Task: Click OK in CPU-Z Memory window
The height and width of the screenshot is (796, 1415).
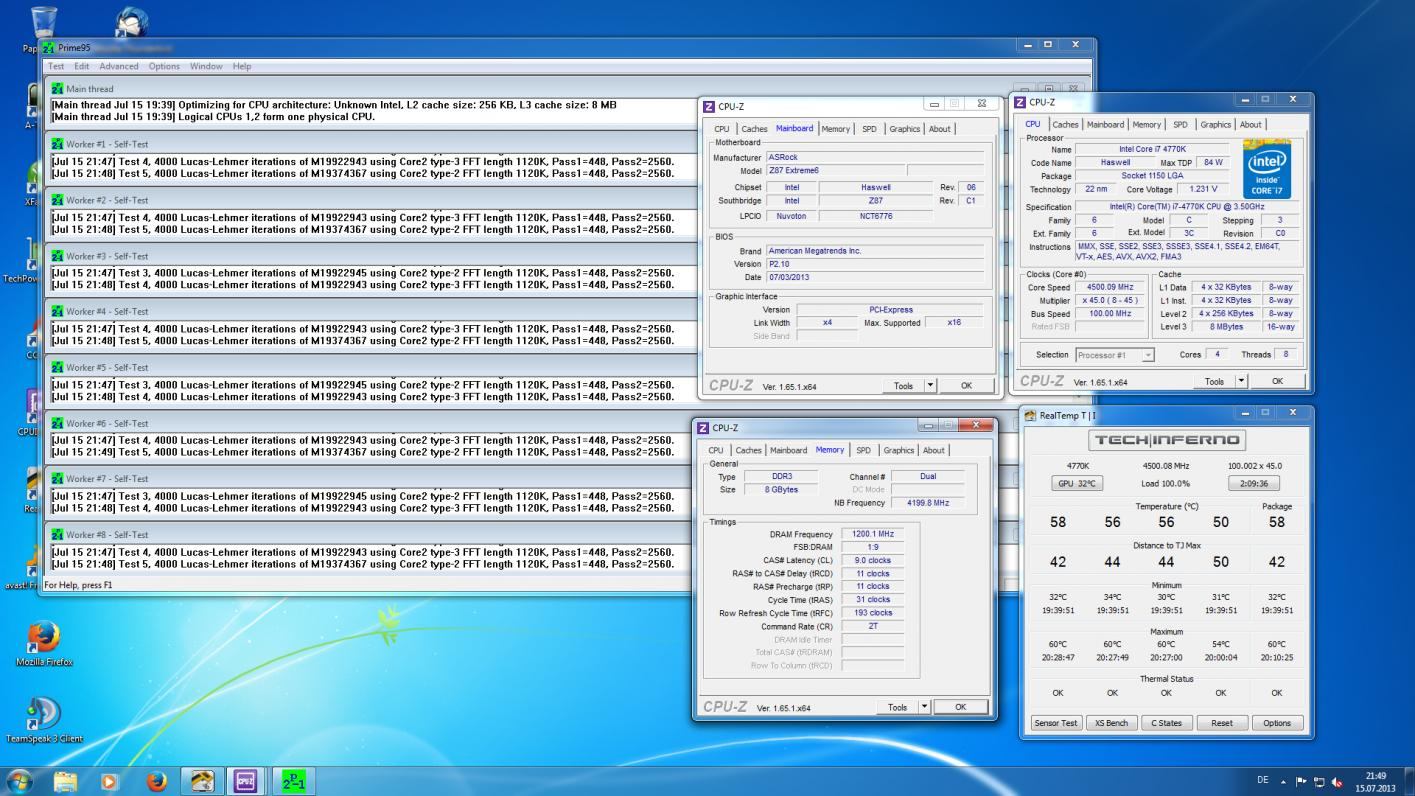Action: pos(960,707)
